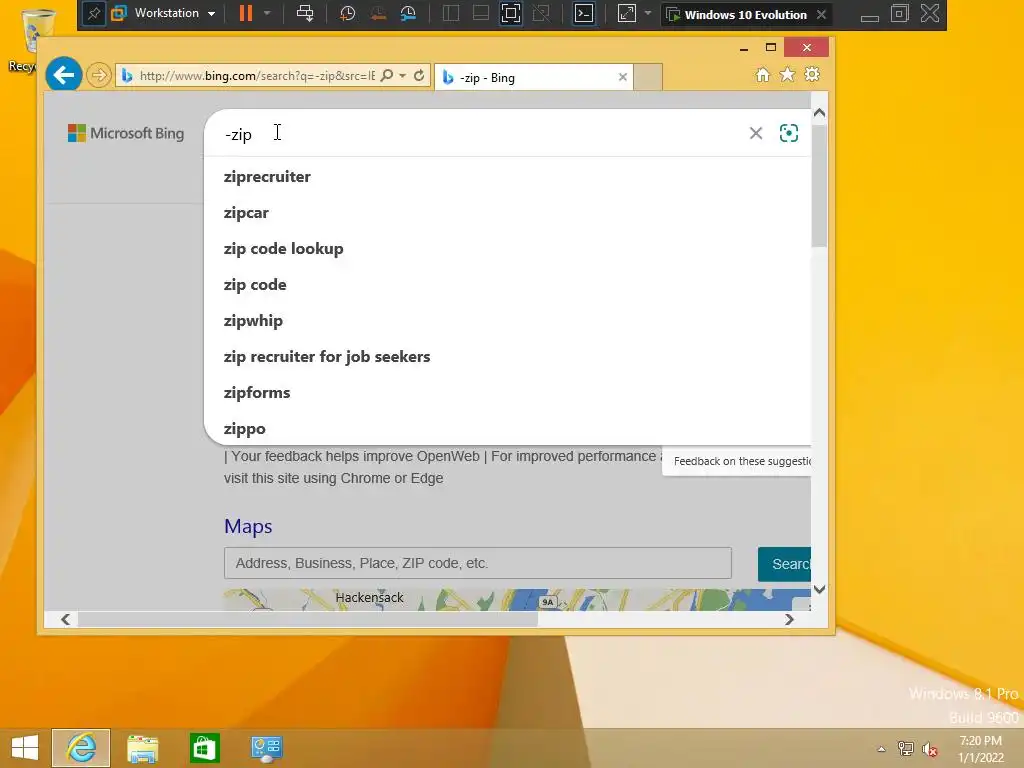
Task: Click the vertical scrollbar up arrow
Action: [x=820, y=113]
